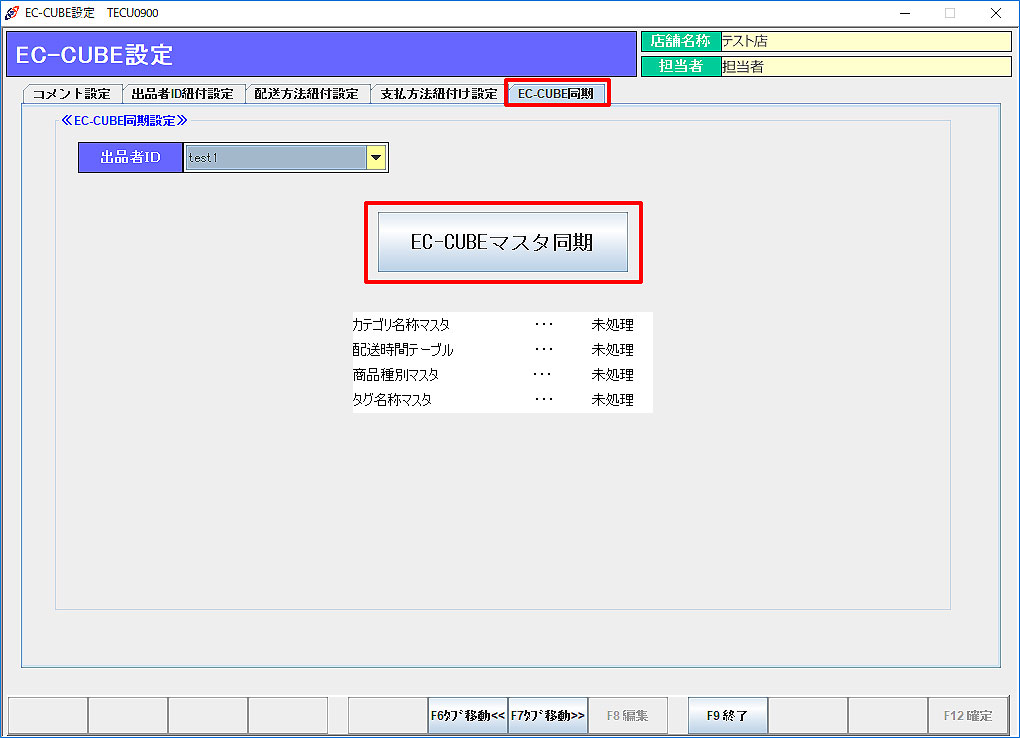
Task: Click the 店舗名称 field showing テスト店
Action: 866,41
